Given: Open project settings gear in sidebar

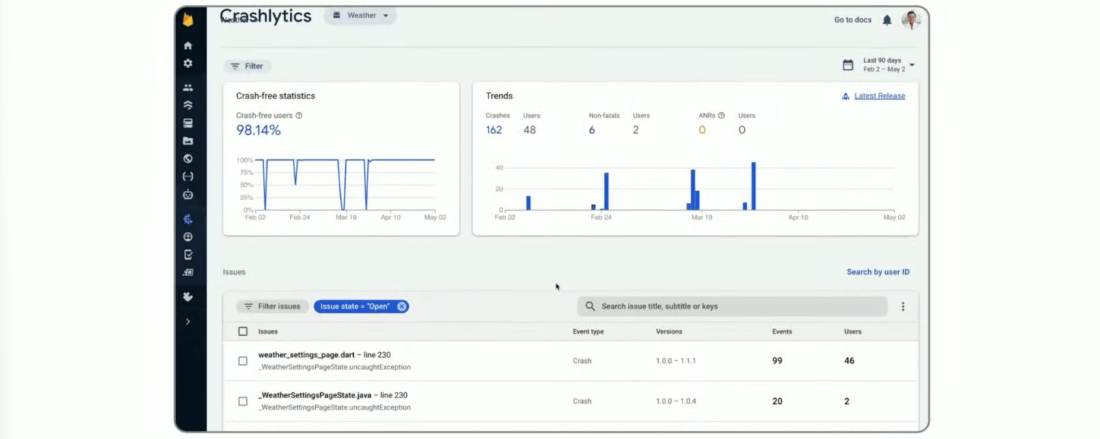Looking at the screenshot, I should [x=187, y=63].
